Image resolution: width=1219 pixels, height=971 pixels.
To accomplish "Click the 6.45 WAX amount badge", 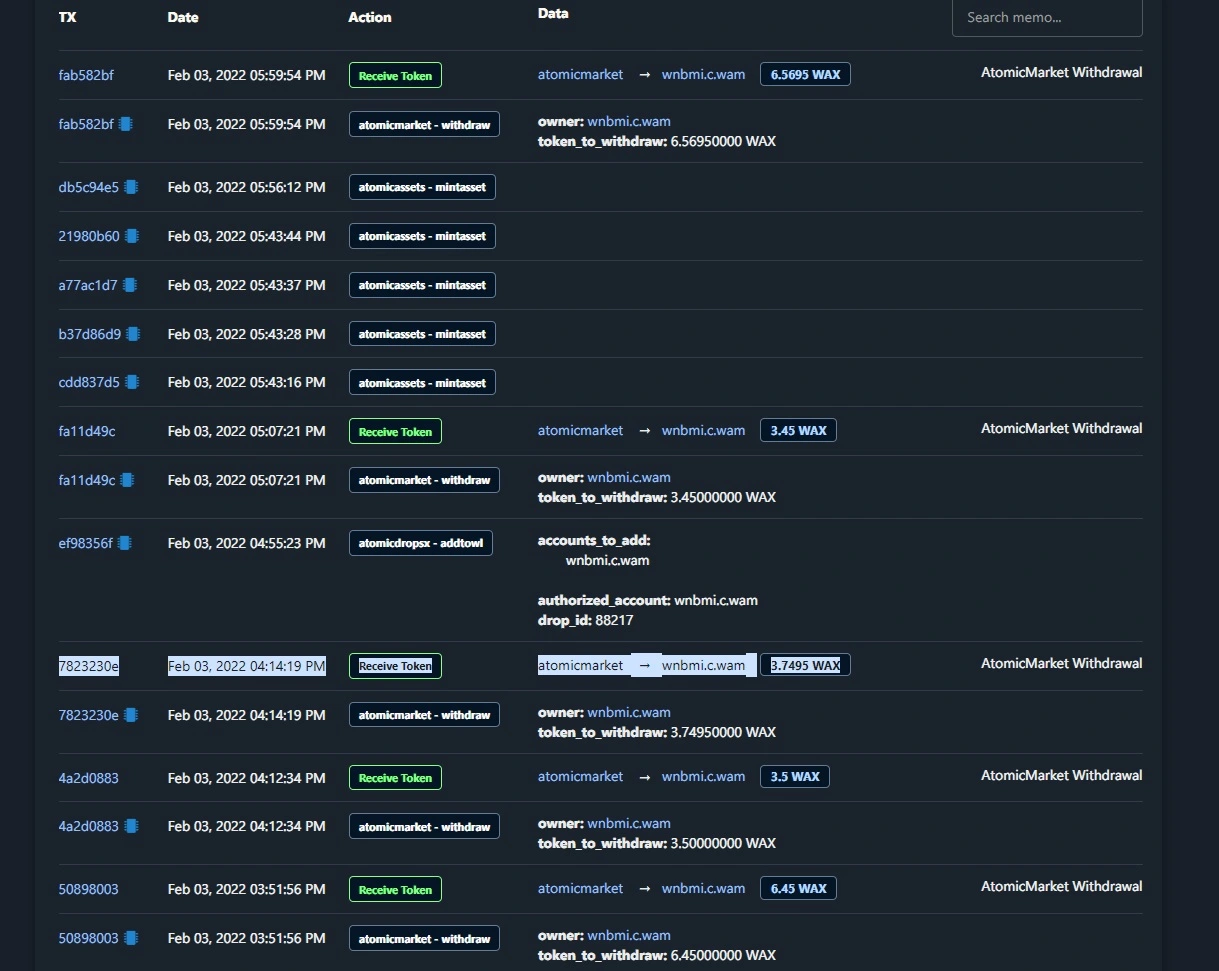I will [798, 888].
